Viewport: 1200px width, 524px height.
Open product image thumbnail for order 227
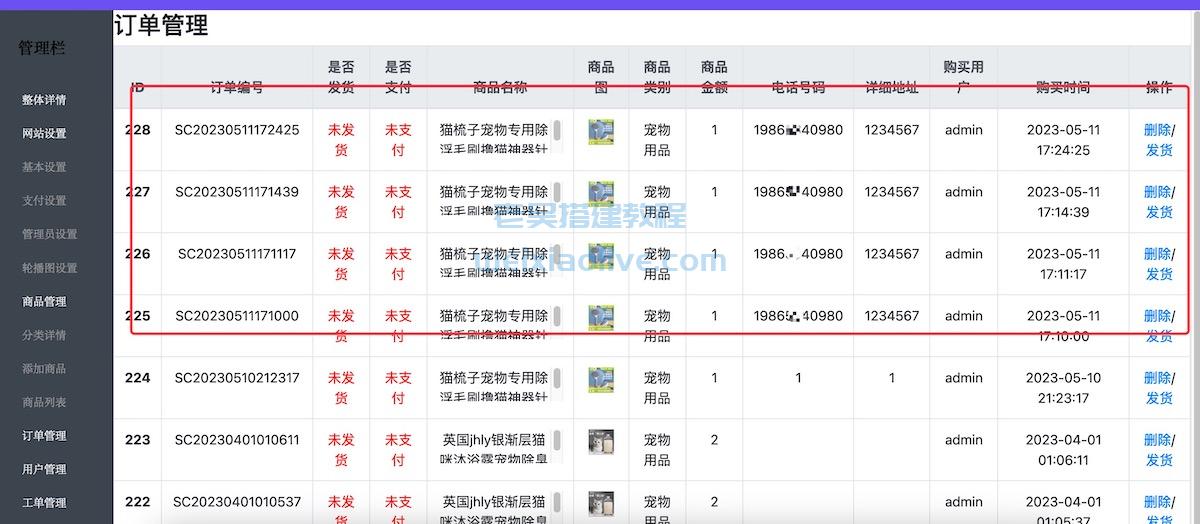pyautogui.click(x=601, y=194)
